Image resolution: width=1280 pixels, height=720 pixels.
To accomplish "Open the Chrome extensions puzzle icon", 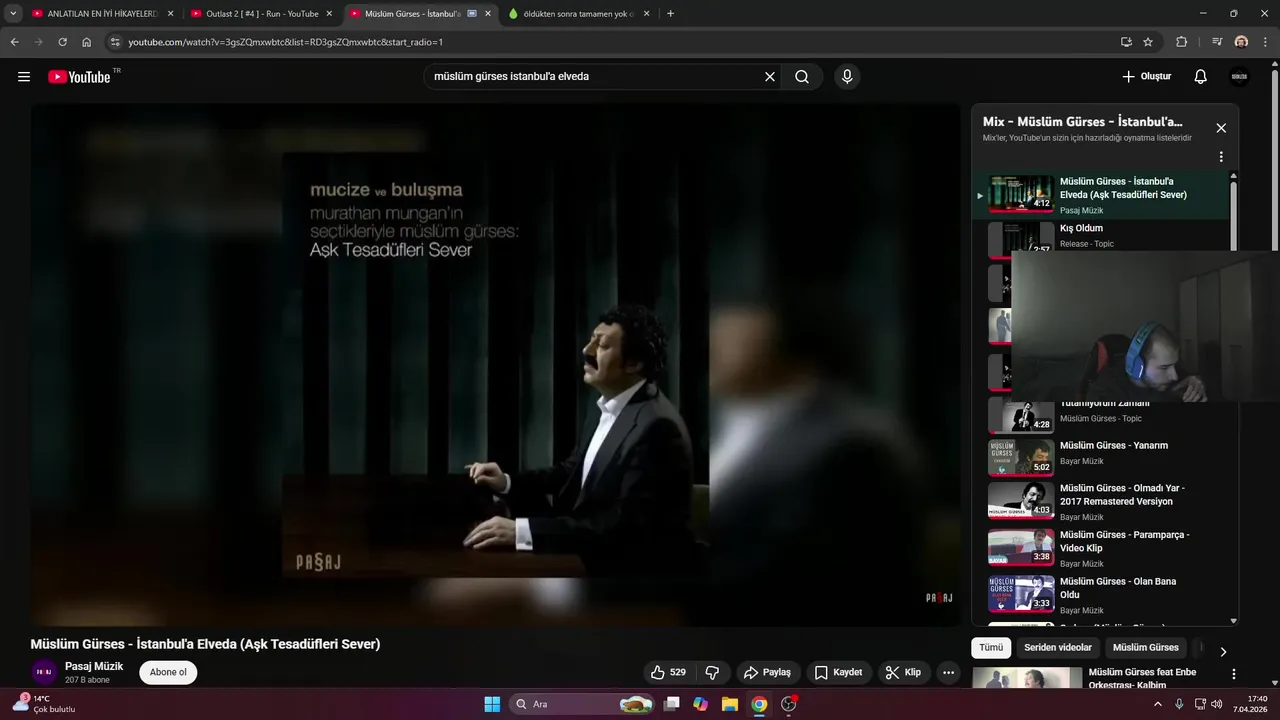I will click(x=1182, y=42).
